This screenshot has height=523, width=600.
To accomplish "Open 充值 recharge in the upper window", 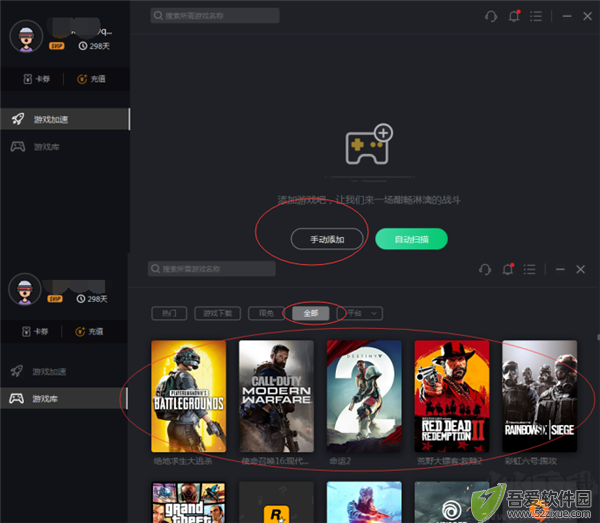I will [x=91, y=79].
